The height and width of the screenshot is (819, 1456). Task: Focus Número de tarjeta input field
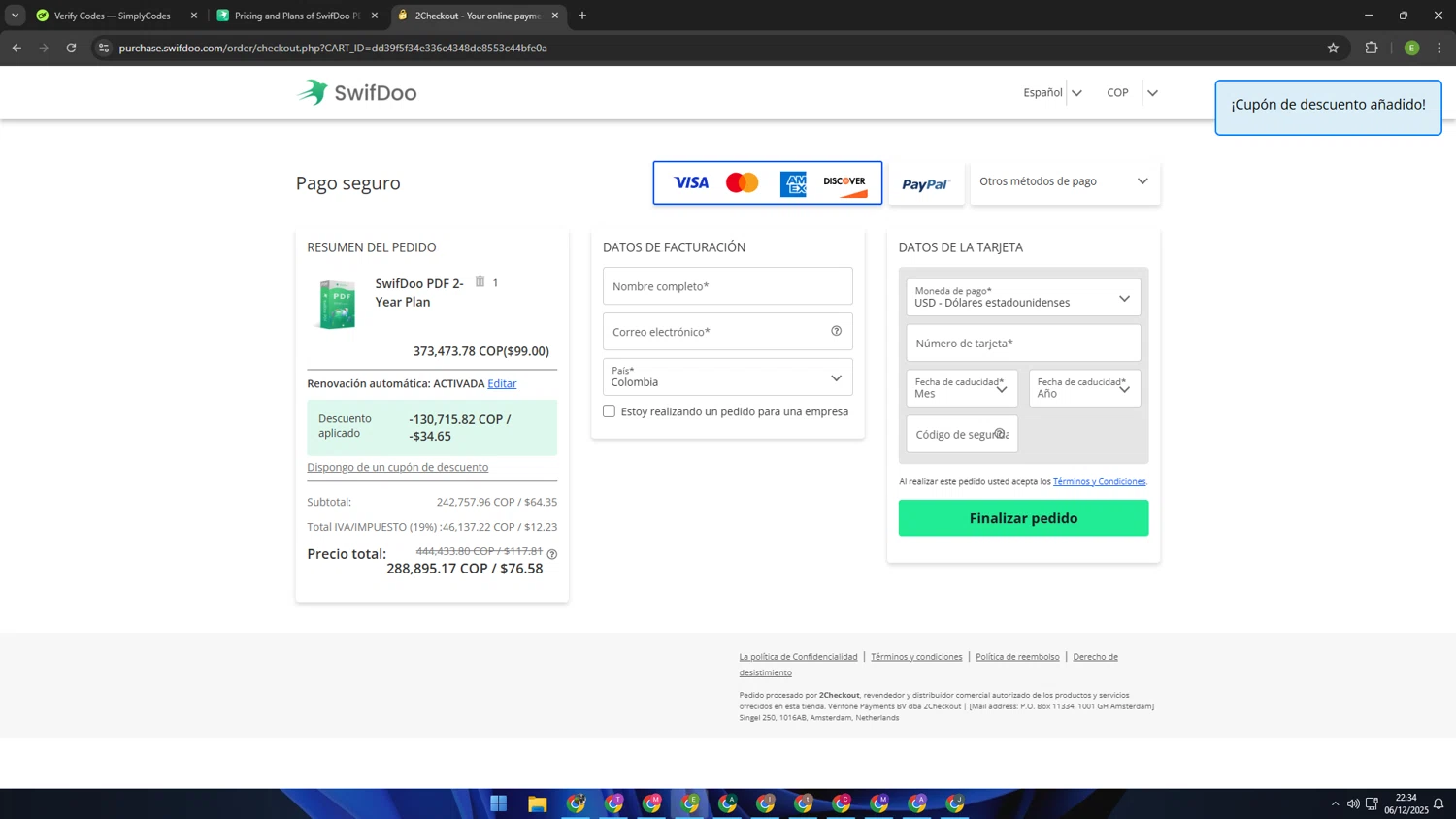point(1023,343)
